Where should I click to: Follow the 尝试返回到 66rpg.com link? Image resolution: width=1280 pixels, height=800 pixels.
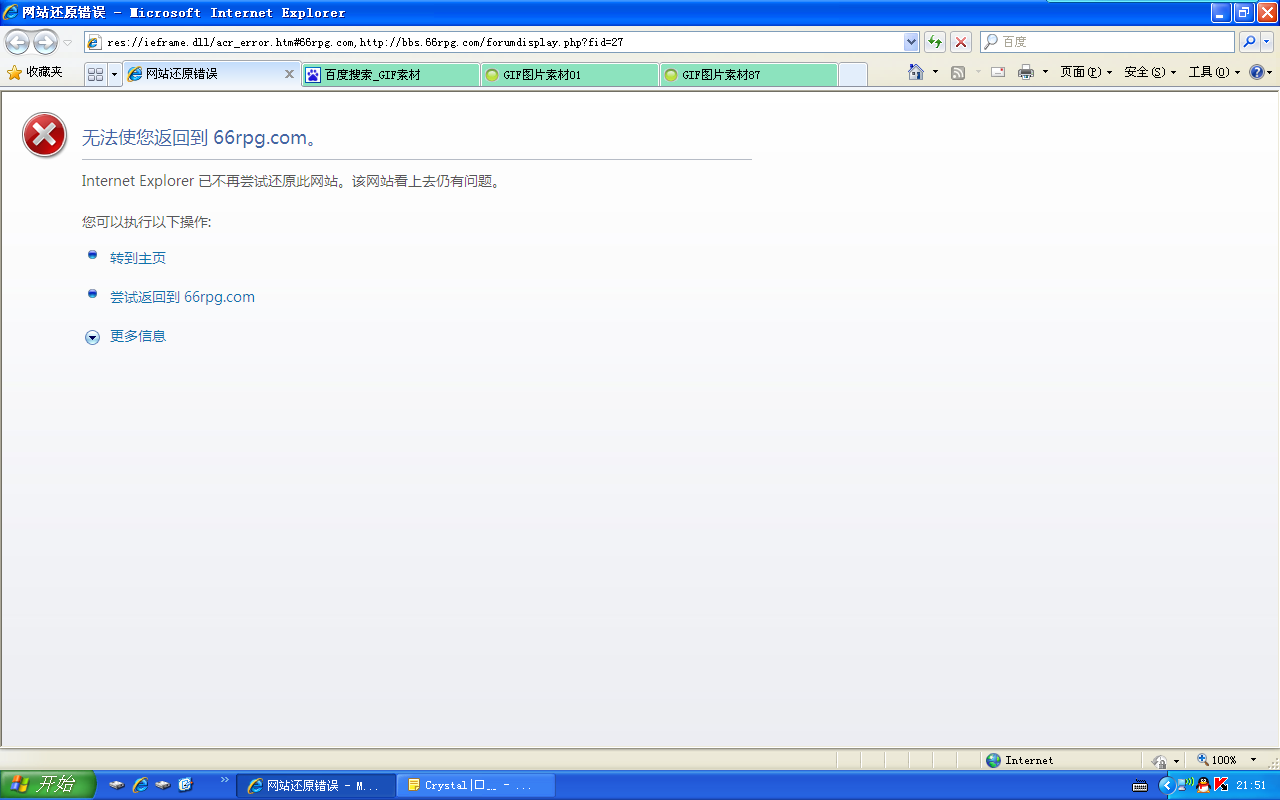pyautogui.click(x=182, y=297)
